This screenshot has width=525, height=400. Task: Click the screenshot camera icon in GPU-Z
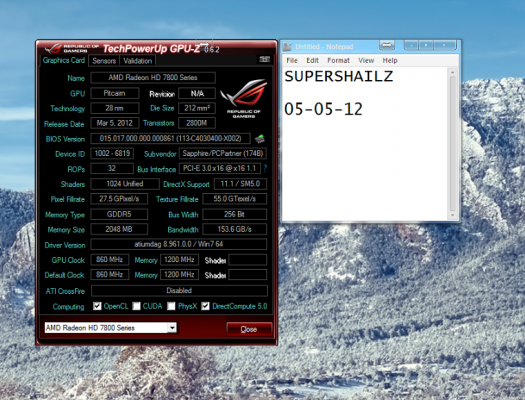265,60
